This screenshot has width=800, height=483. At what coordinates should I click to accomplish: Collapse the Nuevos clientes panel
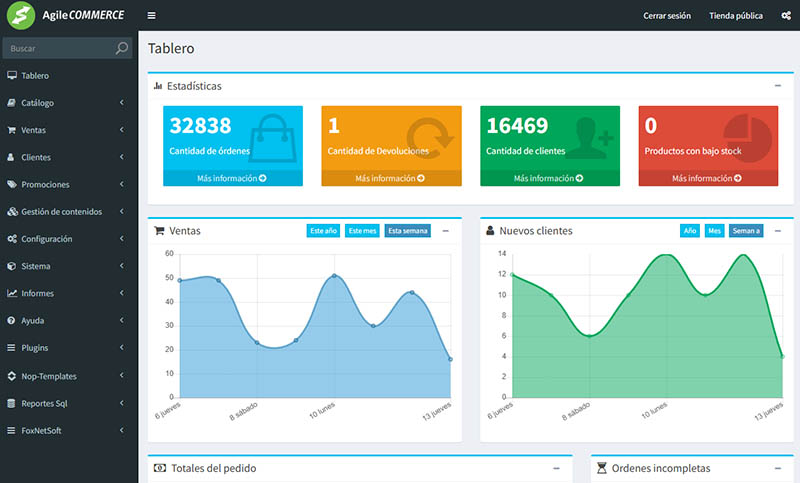[778, 231]
